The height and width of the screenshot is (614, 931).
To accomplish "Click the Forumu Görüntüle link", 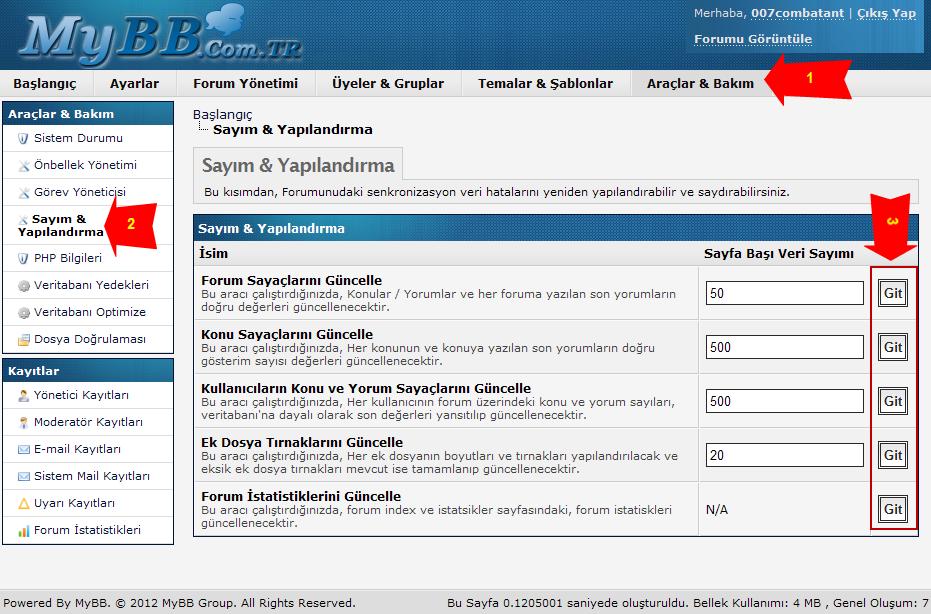I will [x=753, y=39].
